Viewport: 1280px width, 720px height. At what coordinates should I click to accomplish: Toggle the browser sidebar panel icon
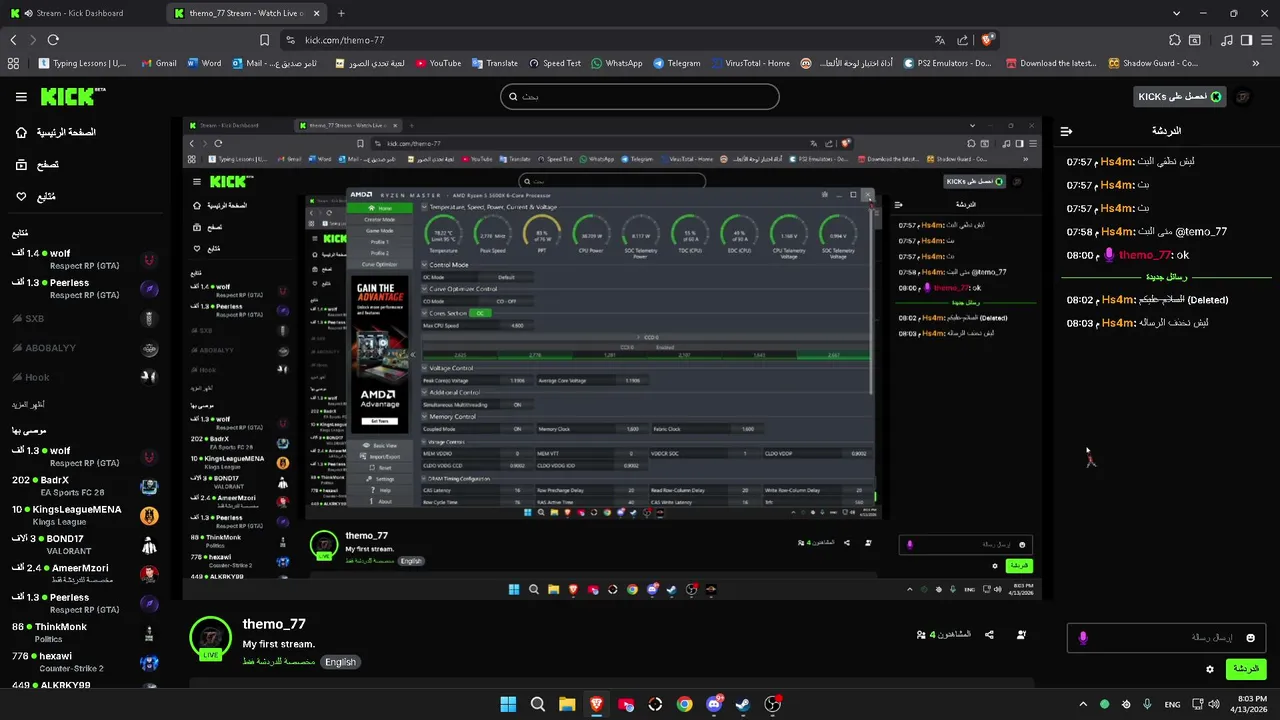tap(1246, 40)
